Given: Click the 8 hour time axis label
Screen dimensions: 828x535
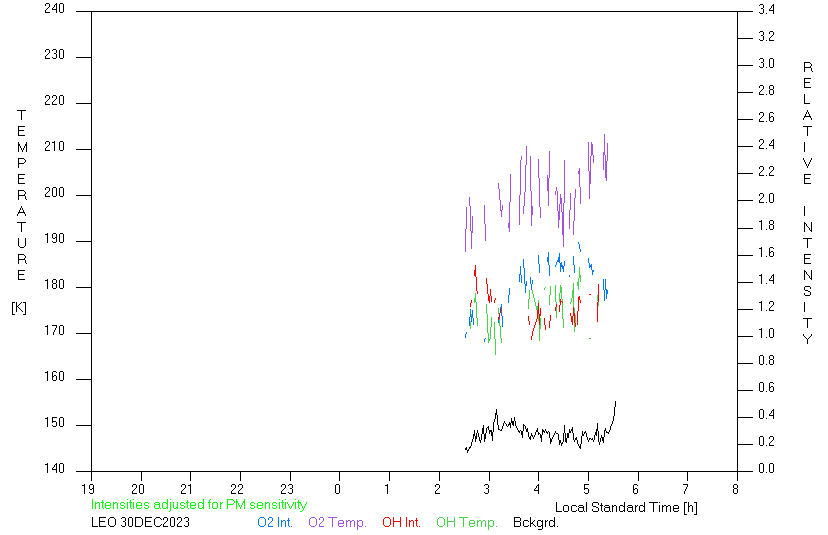Looking at the screenshot, I should [736, 489].
